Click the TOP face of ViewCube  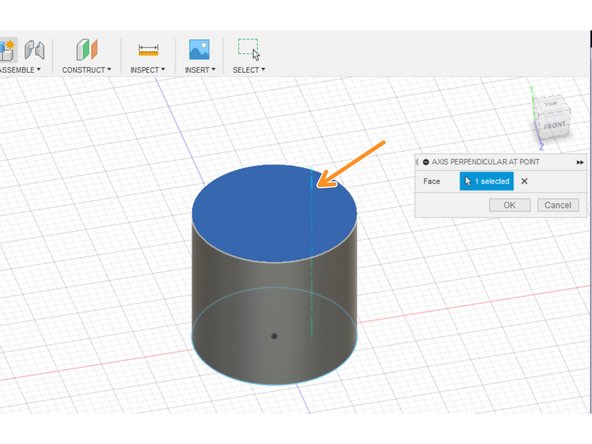tap(550, 104)
